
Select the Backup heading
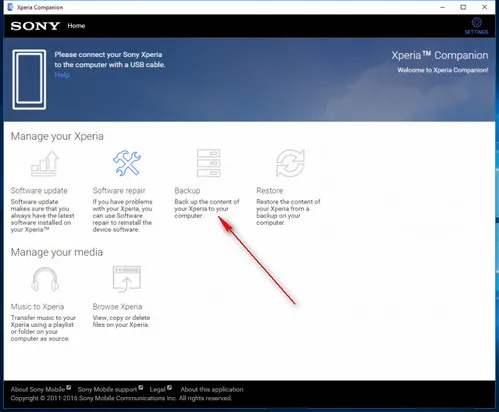(187, 191)
